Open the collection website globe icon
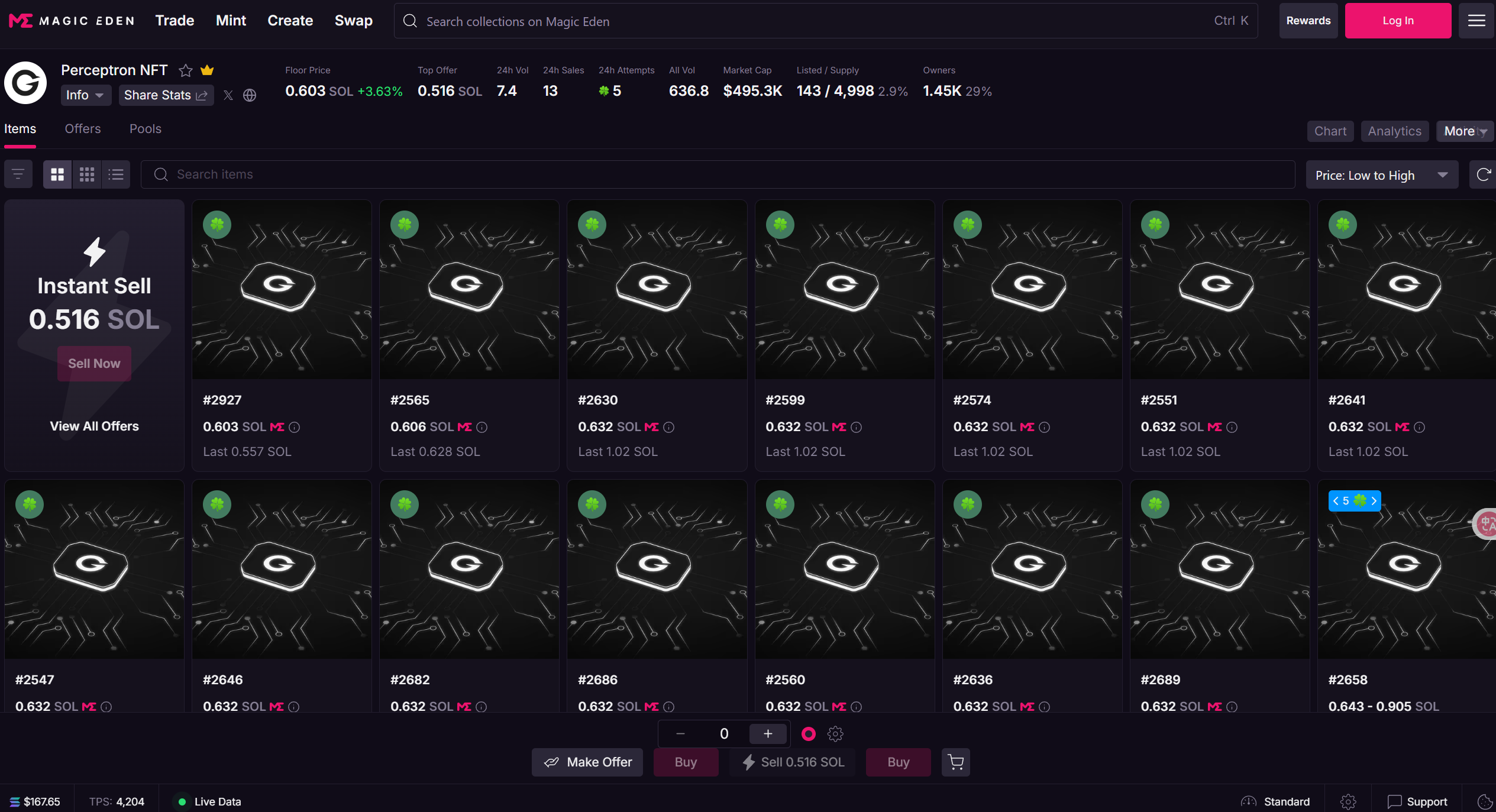 (x=250, y=95)
